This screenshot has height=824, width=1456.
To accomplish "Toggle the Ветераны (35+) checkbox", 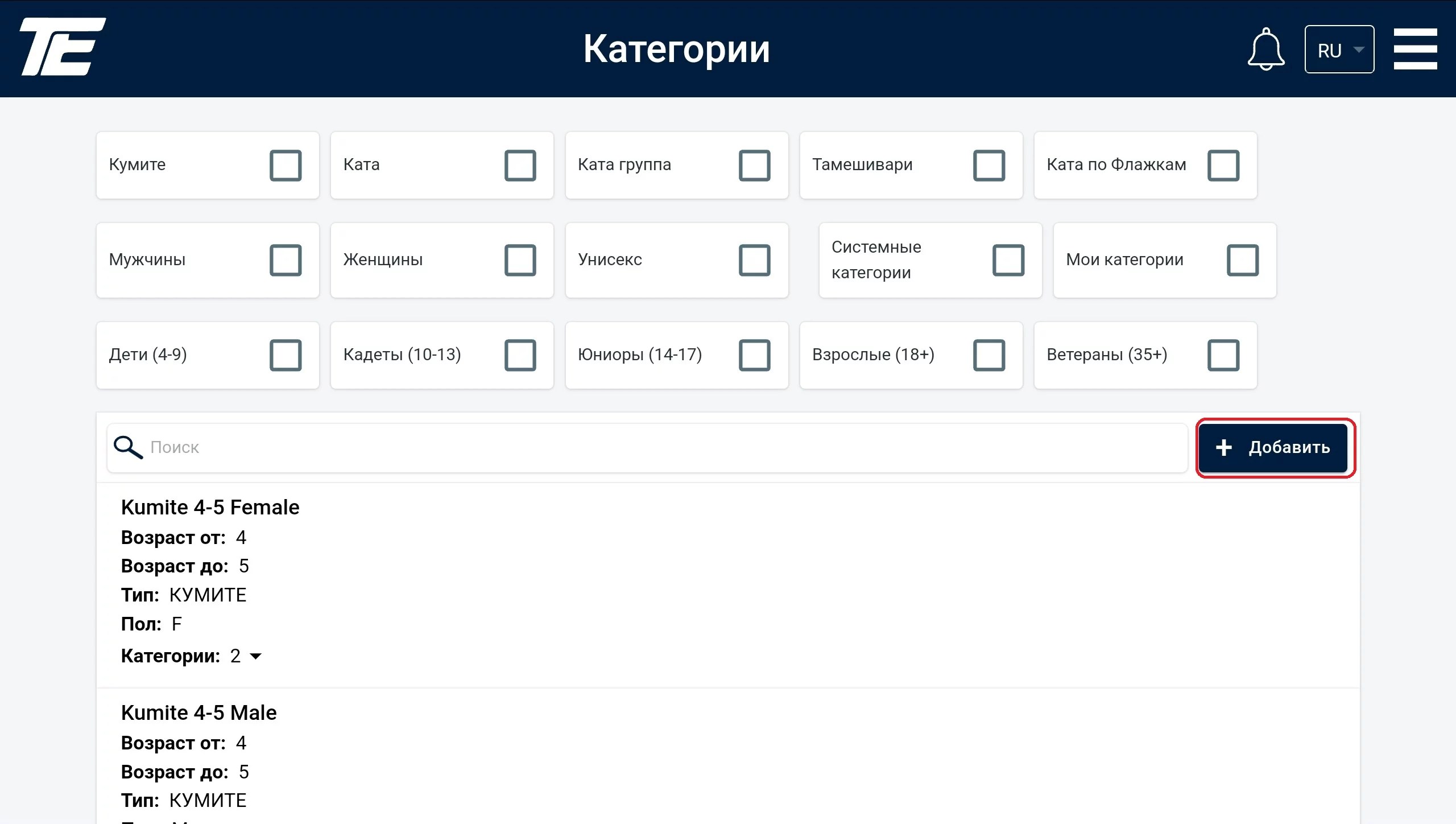I will 1223,355.
